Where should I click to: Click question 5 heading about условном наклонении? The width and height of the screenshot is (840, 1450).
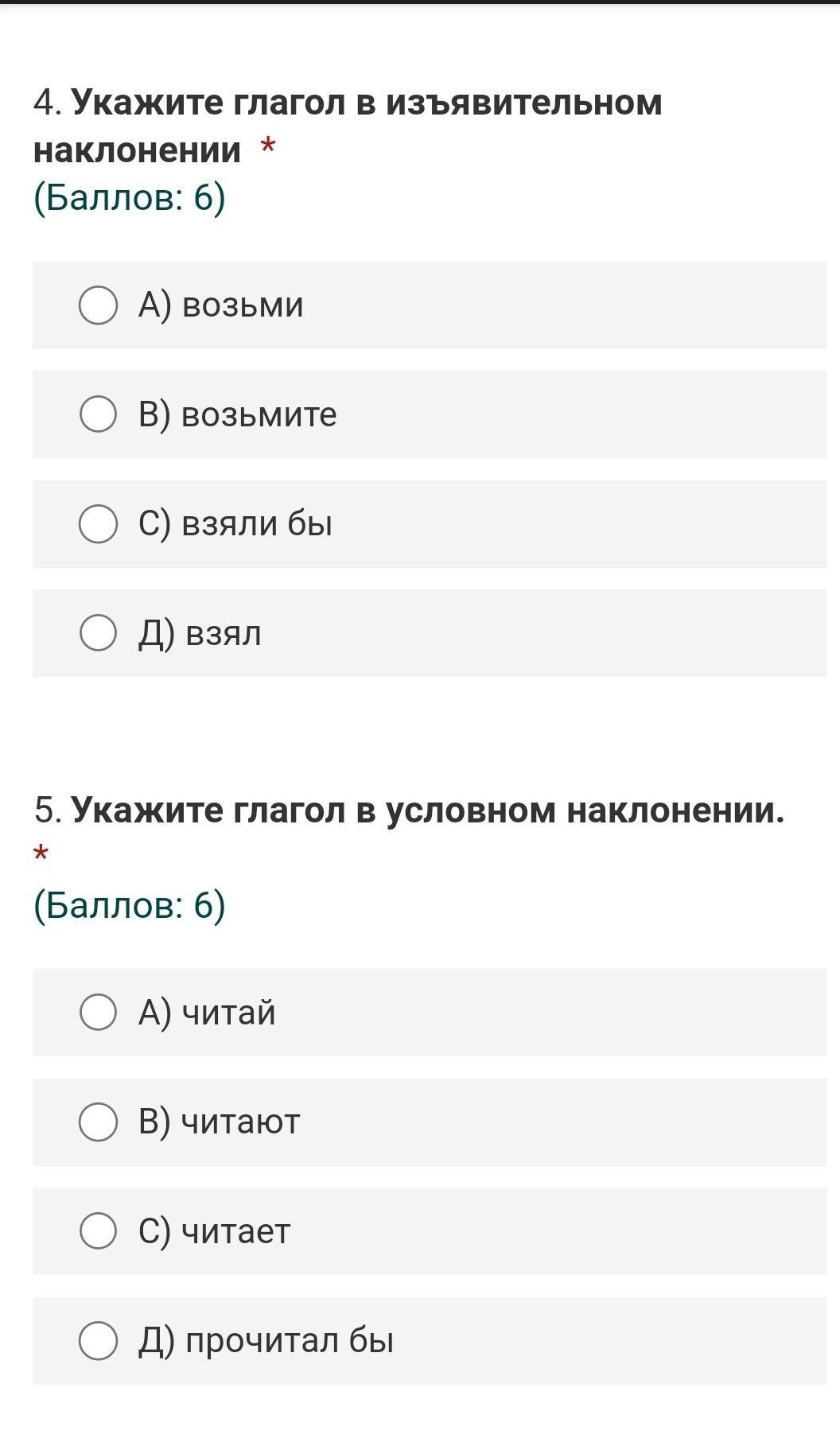point(409,811)
